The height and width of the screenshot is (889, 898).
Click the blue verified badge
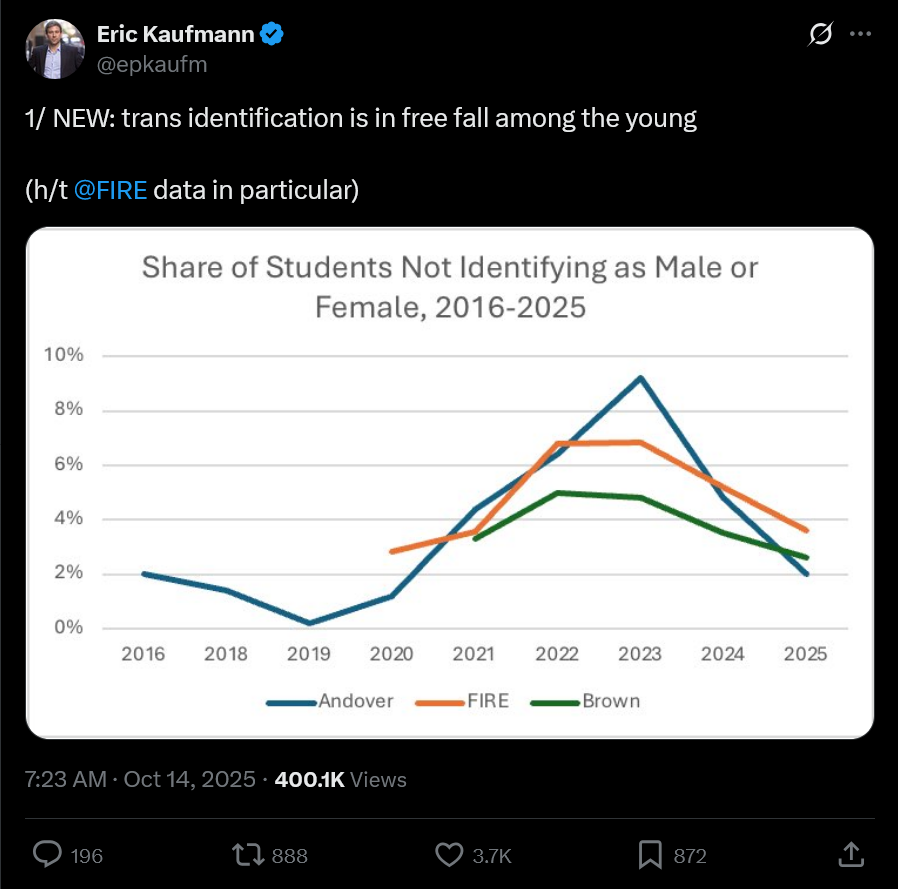(272, 35)
